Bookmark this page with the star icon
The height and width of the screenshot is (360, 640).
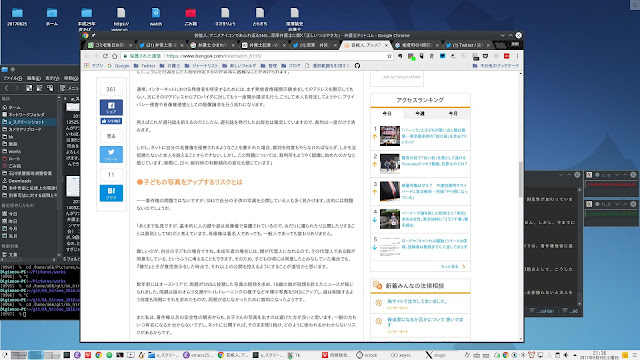point(389,56)
